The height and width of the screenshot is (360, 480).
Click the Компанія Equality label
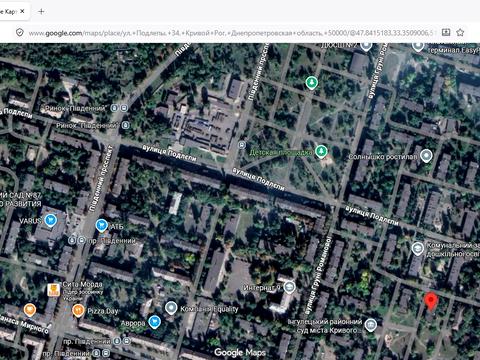coord(209,309)
